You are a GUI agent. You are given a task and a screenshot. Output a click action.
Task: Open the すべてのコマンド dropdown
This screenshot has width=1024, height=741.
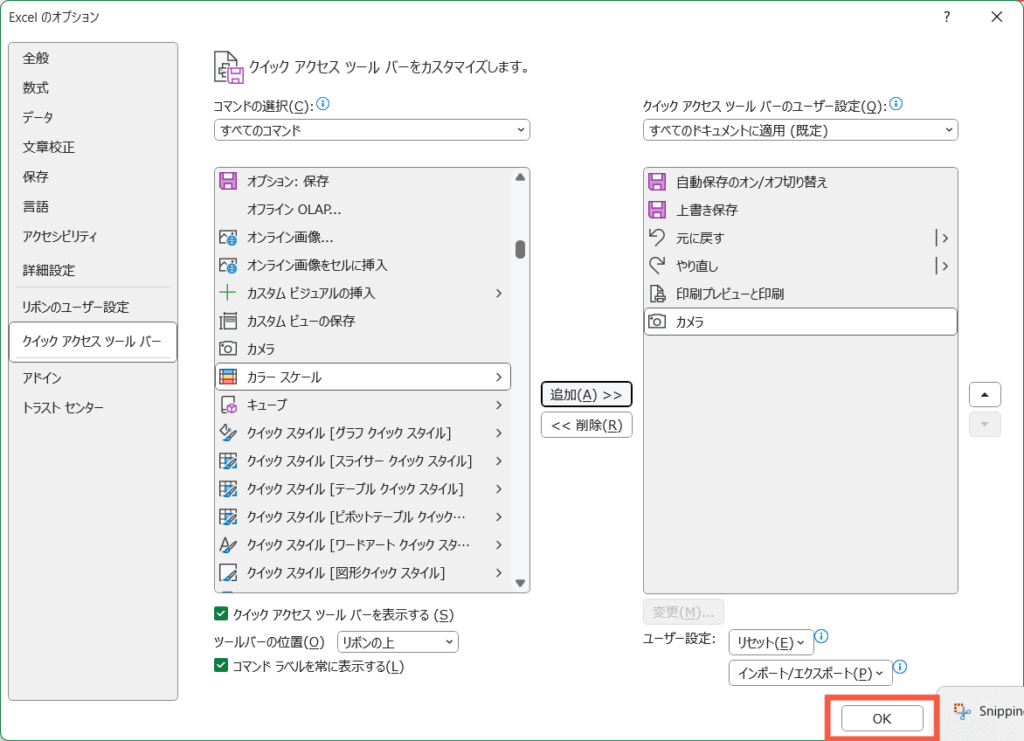[x=372, y=130]
